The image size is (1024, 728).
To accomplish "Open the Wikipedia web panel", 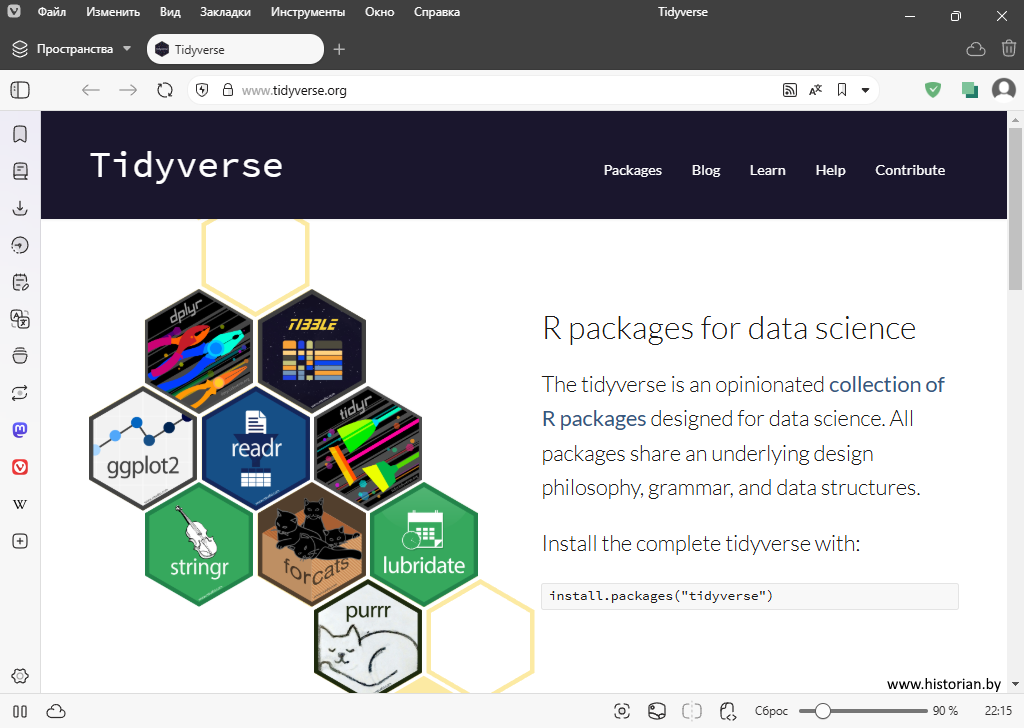I will click(20, 504).
